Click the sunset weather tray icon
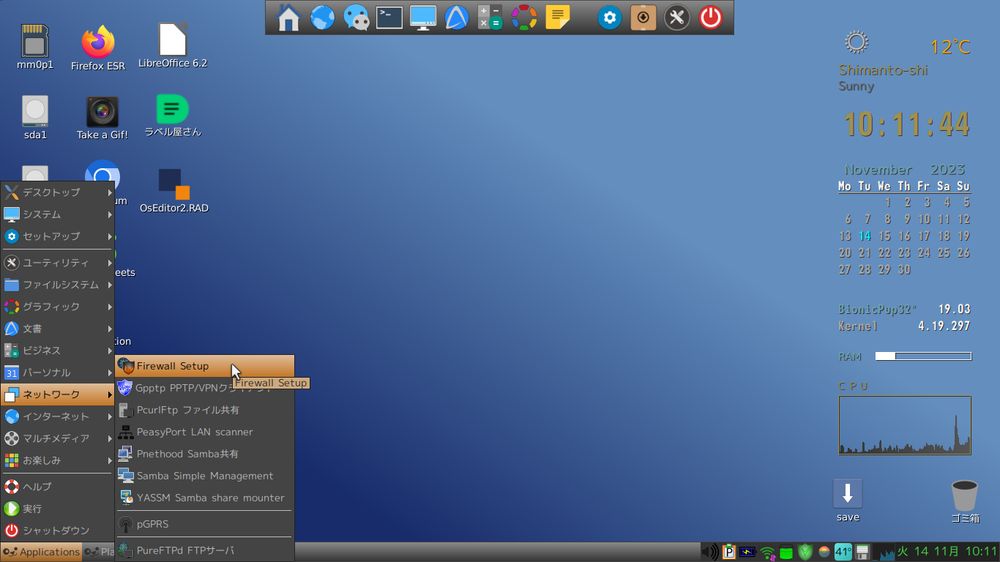1000x562 pixels. (824, 552)
